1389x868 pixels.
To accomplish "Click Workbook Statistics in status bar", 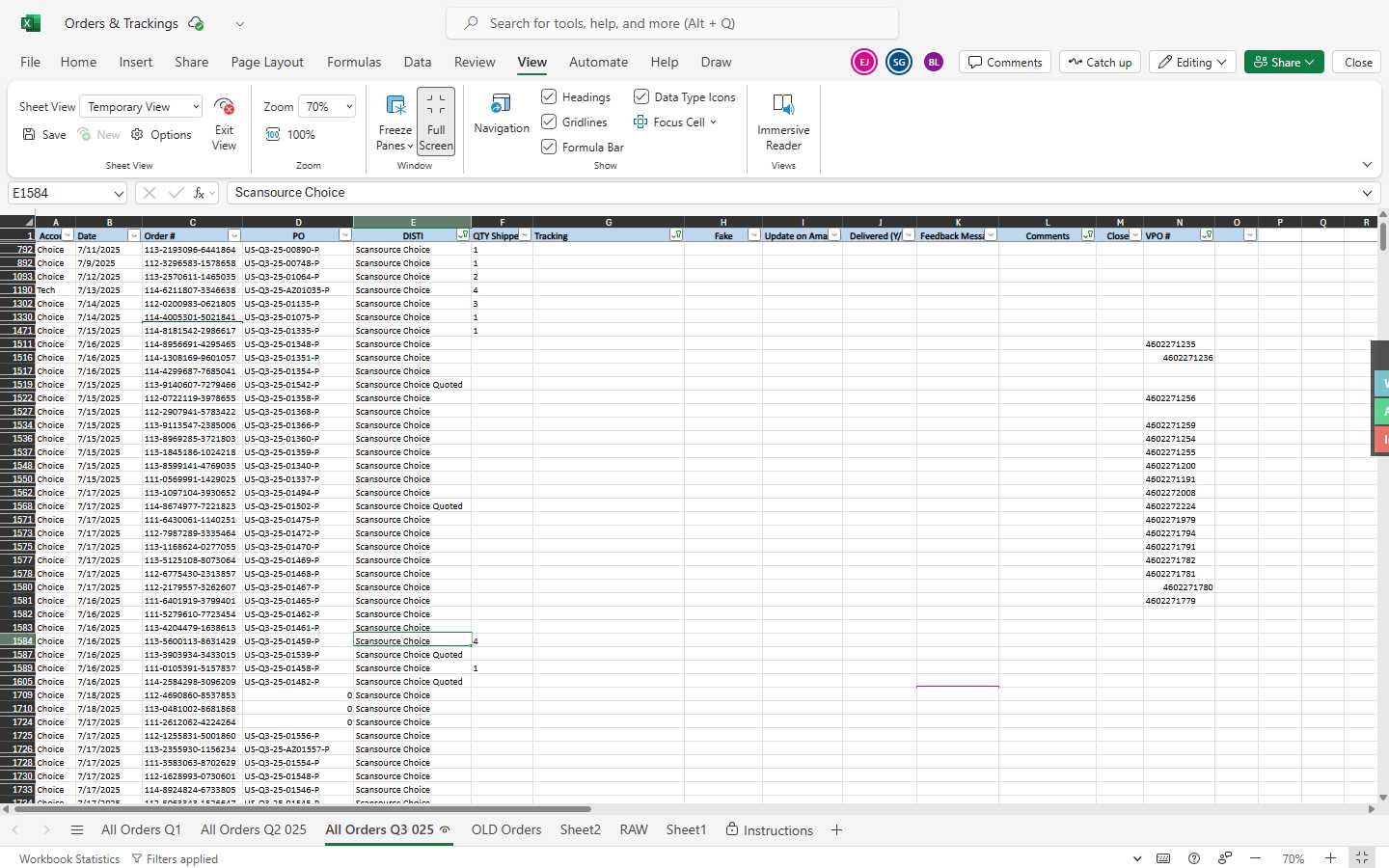I will pos(69,858).
